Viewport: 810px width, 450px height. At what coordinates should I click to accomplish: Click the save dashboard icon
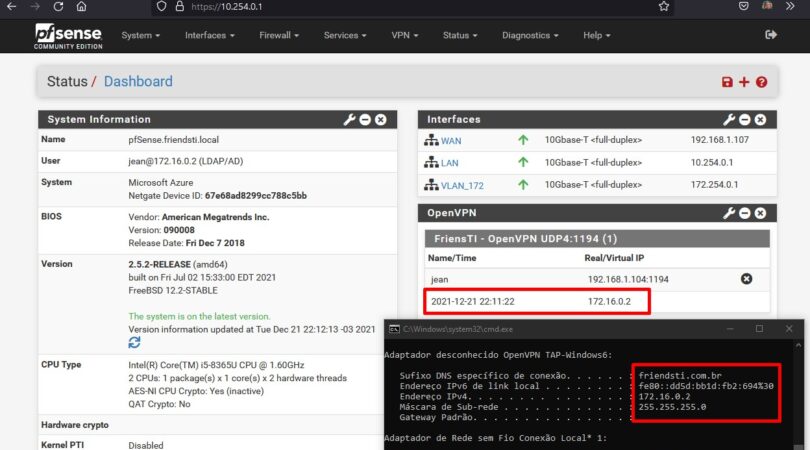[x=727, y=82]
